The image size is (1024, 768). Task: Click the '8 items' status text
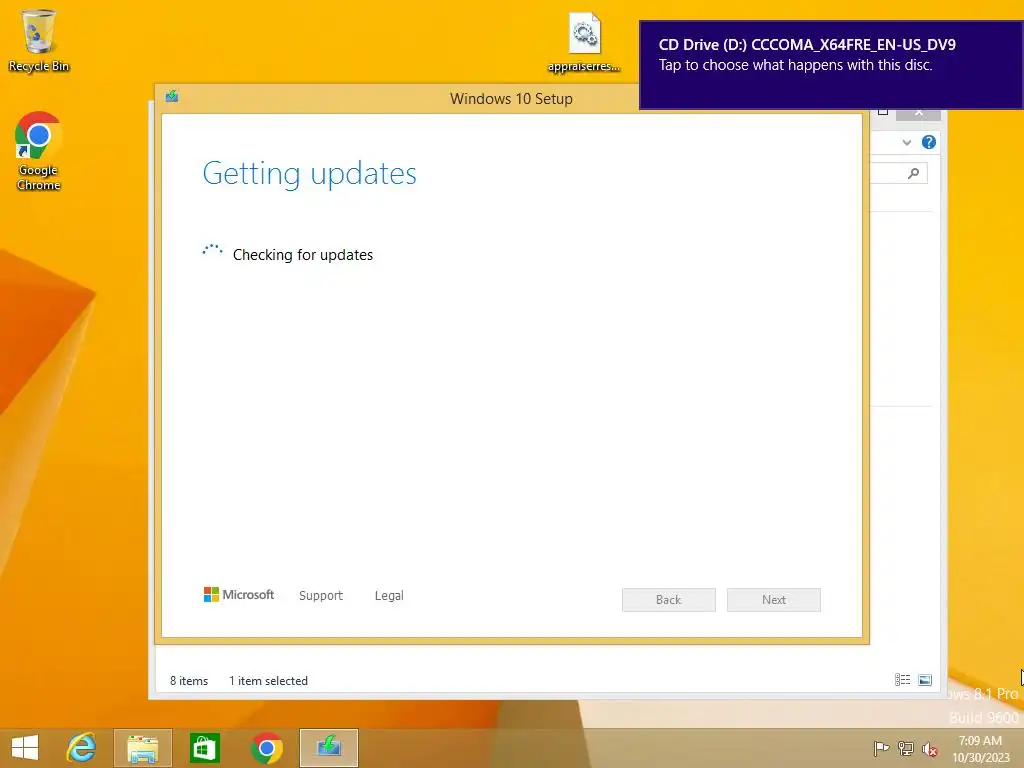pyautogui.click(x=189, y=680)
